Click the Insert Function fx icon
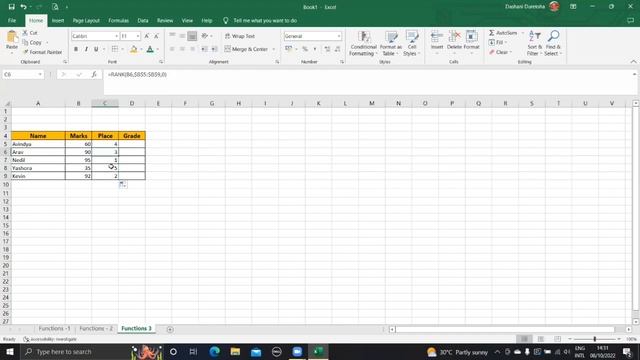This screenshot has width=640, height=360. click(x=94, y=74)
